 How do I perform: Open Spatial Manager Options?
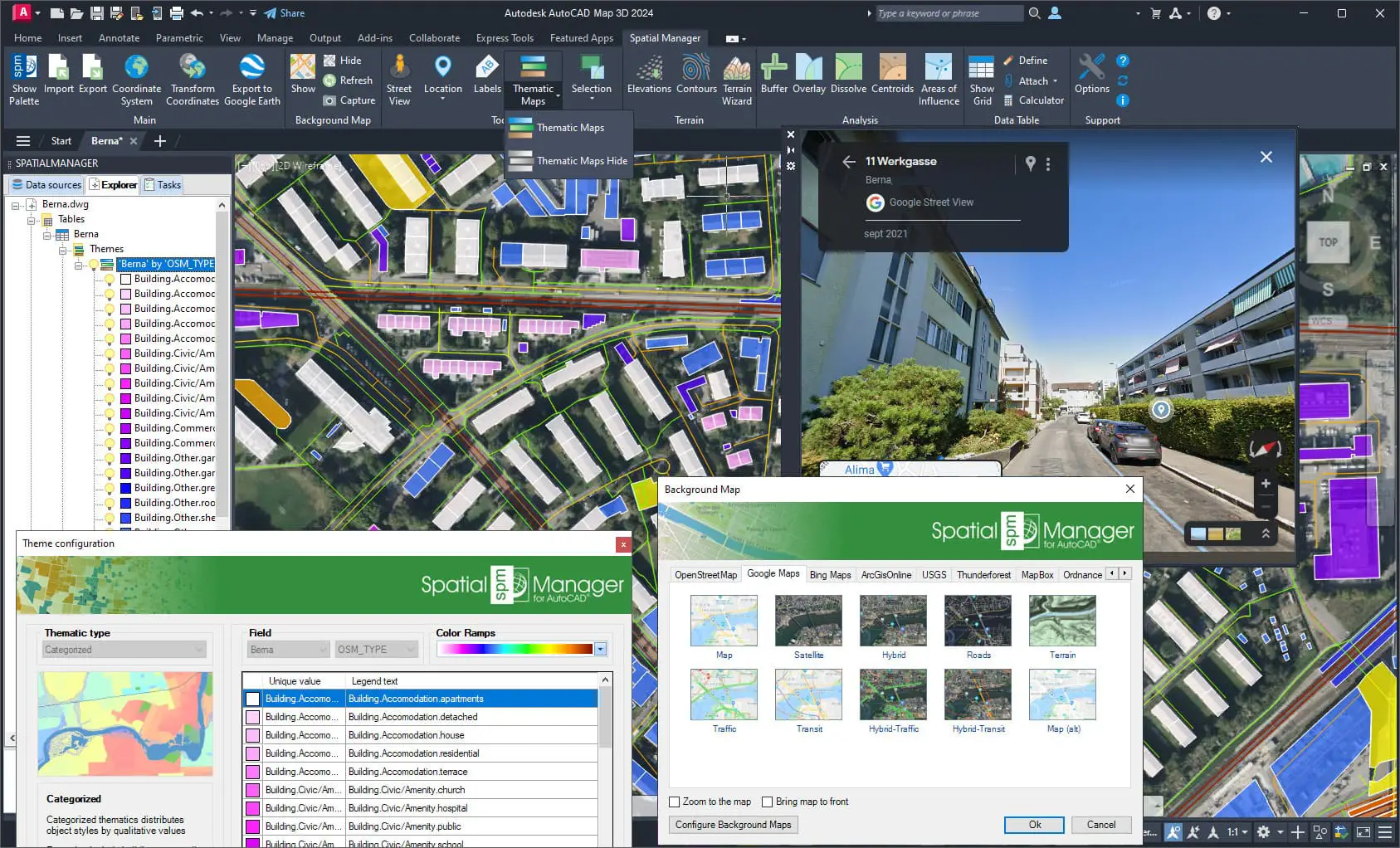[x=1092, y=75]
